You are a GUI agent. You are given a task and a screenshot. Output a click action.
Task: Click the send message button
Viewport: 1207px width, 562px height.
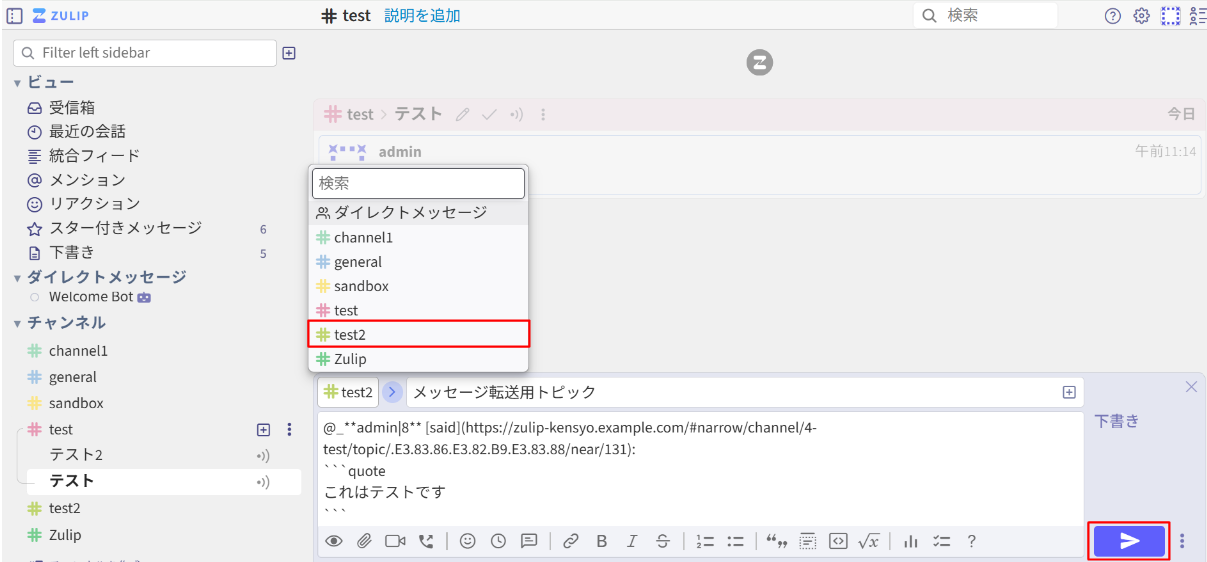(x=1129, y=541)
